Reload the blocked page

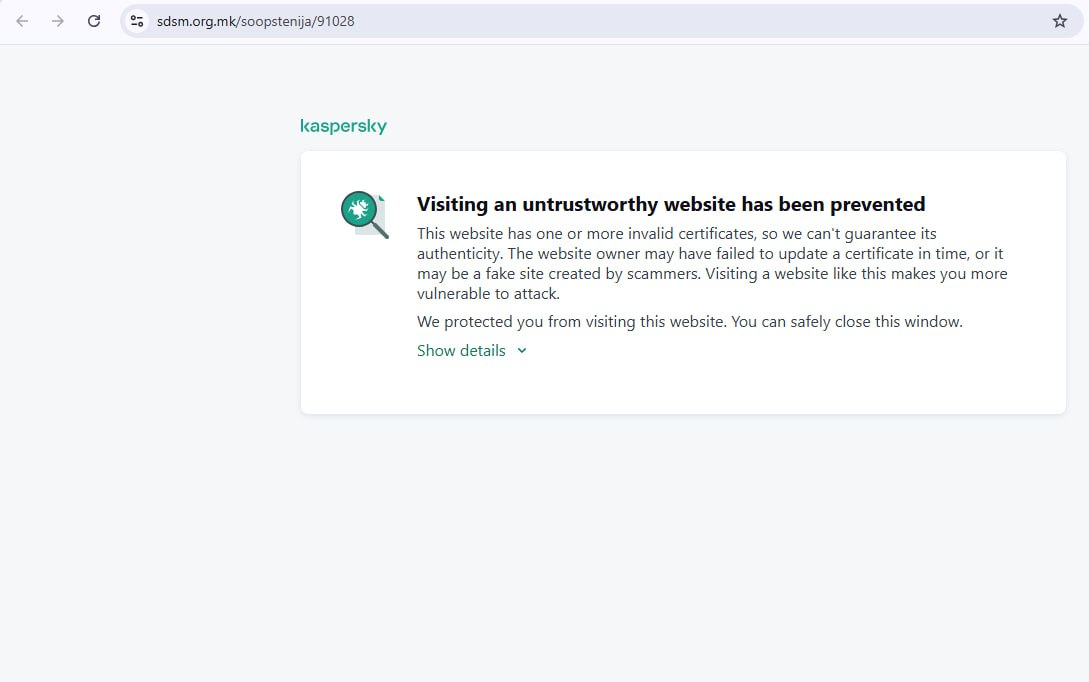click(x=94, y=21)
